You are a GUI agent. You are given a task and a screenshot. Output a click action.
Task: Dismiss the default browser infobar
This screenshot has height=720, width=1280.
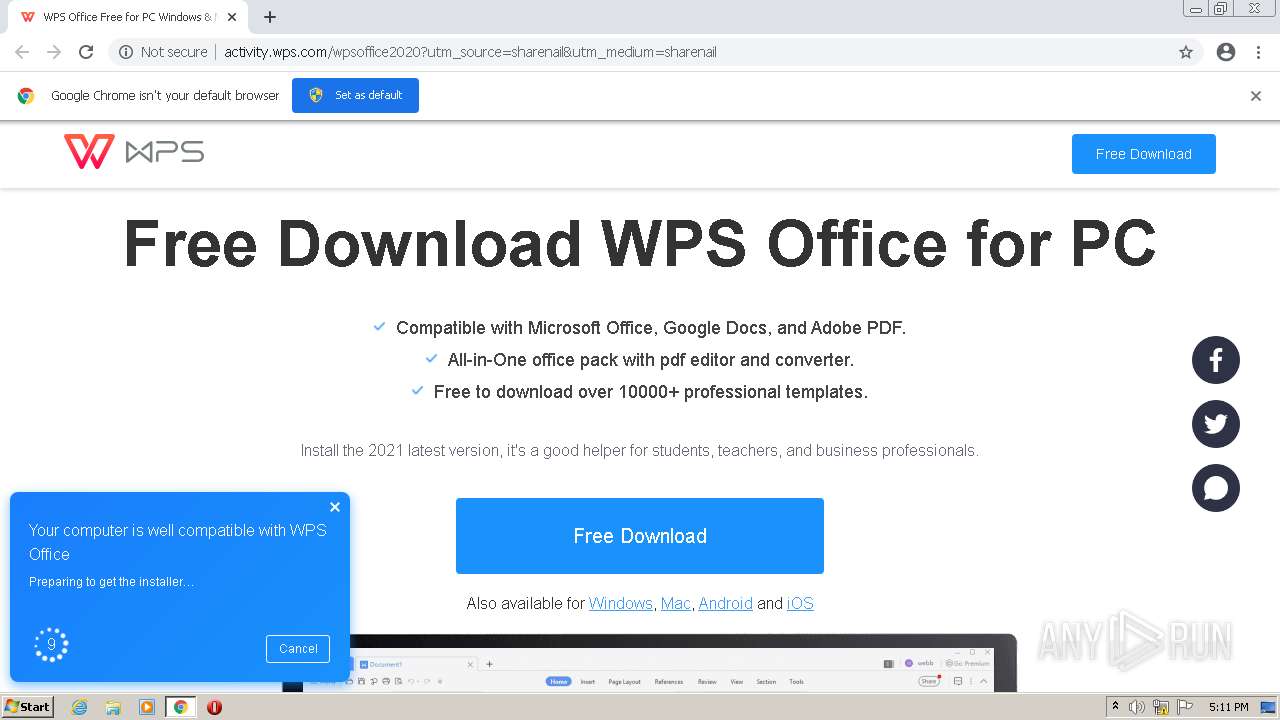pos(1256,96)
